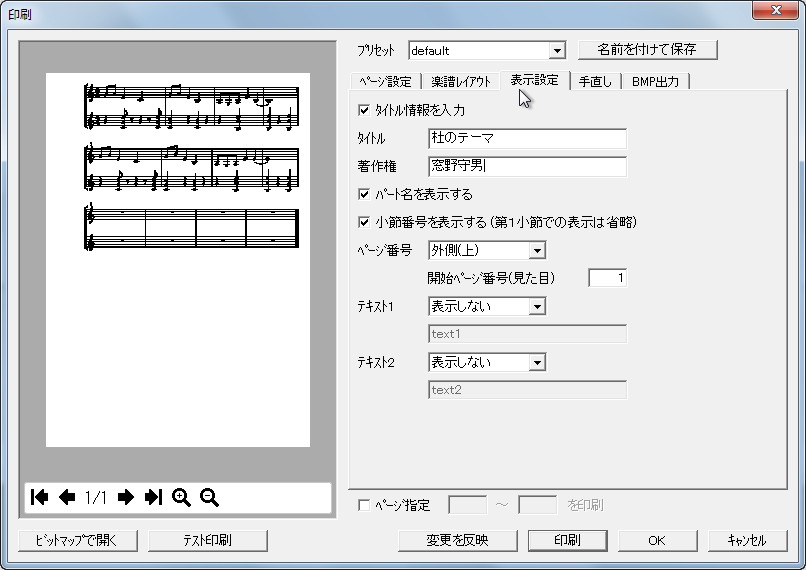Click キャンセル button

click(x=747, y=540)
